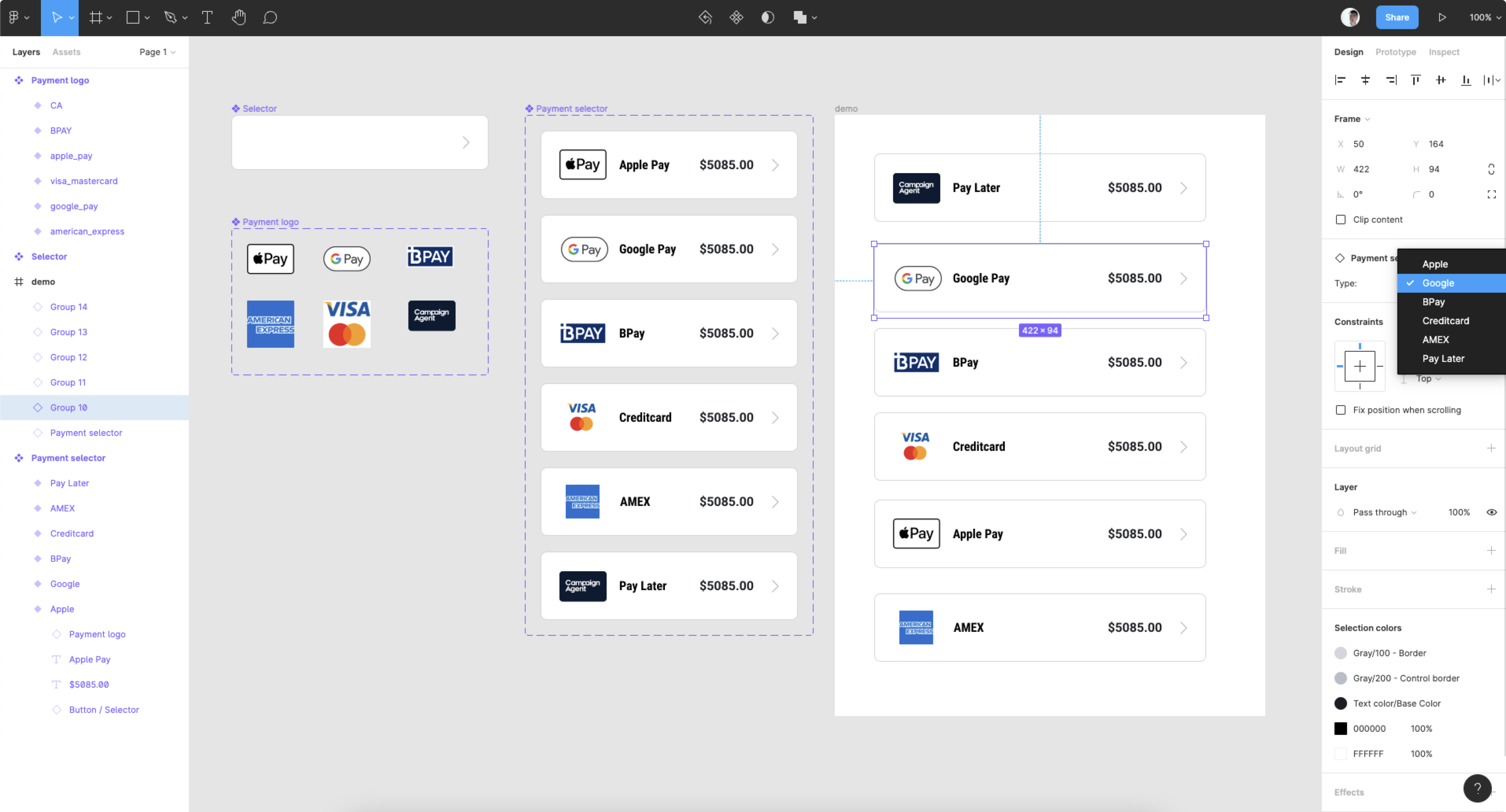The image size is (1506, 812).
Task: Open the Figma main menu icon
Action: [x=14, y=18]
